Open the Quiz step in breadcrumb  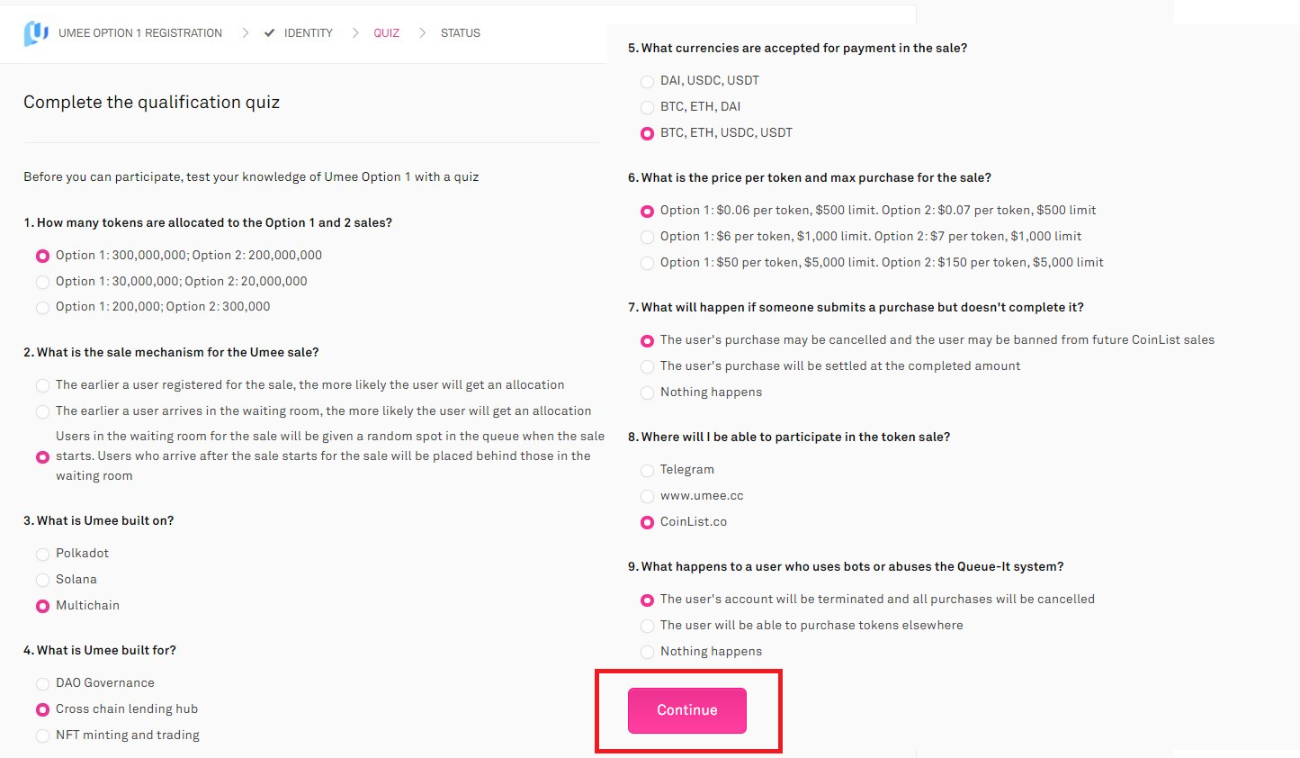pos(386,33)
